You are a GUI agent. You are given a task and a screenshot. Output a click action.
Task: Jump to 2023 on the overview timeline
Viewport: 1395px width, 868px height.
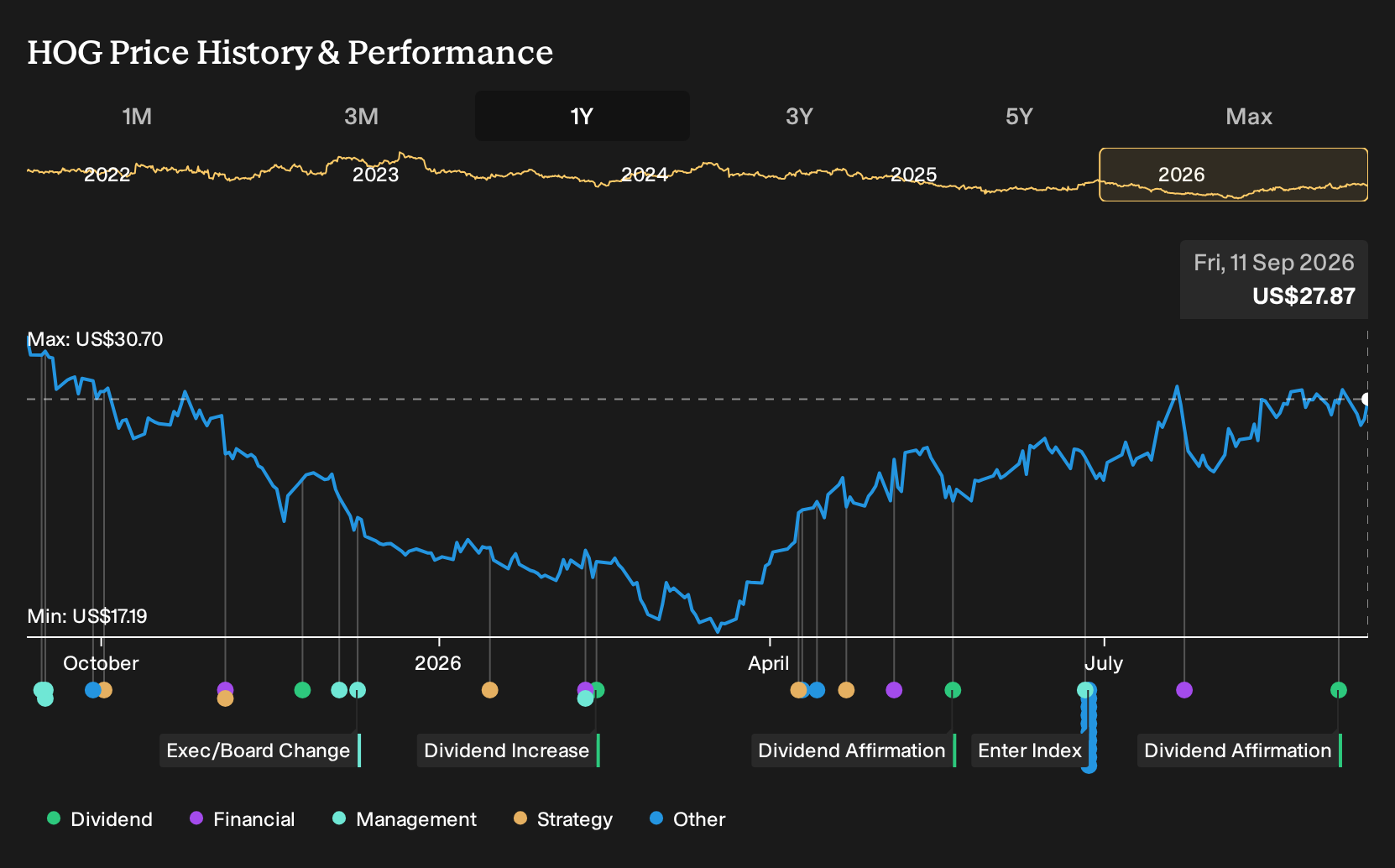tap(375, 175)
